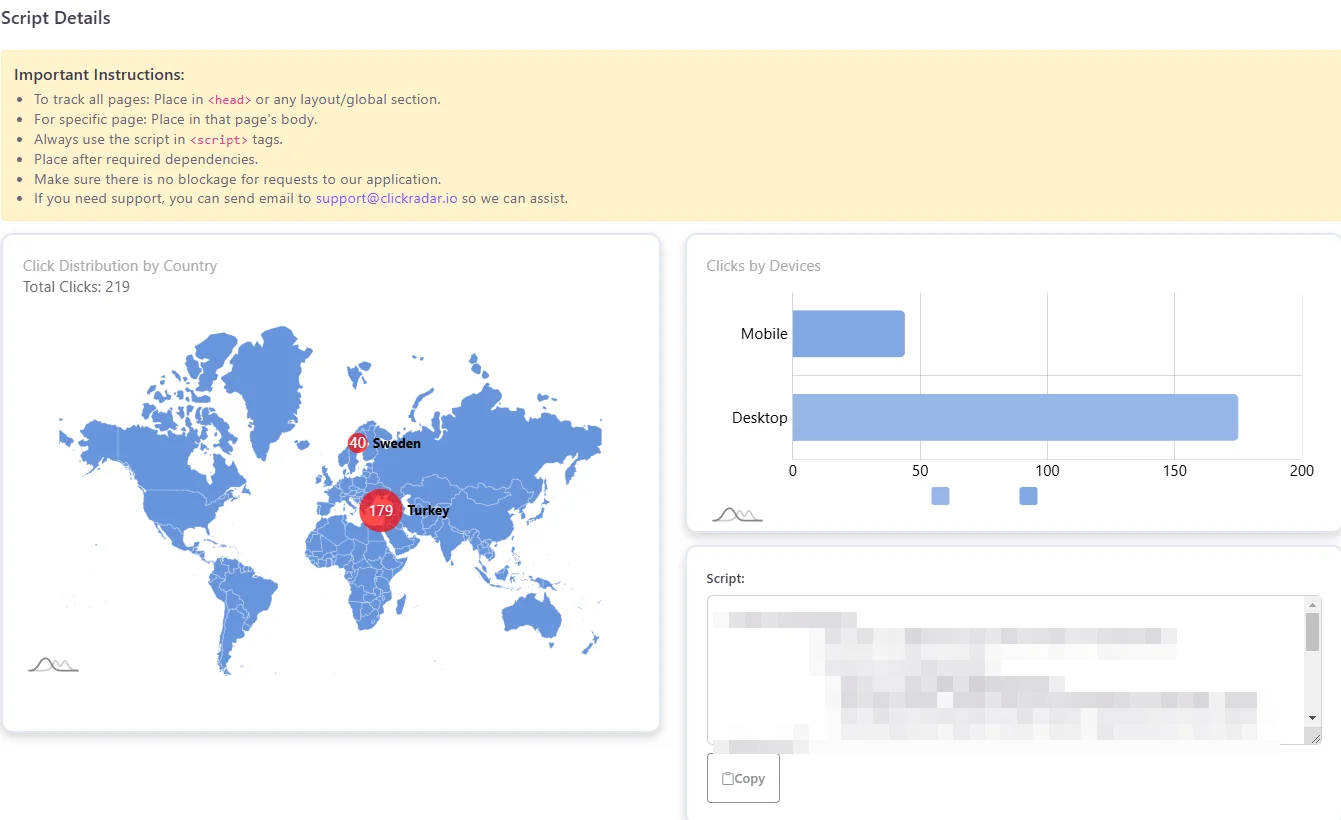Click the amCharts logo under the world map
1341x820 pixels.
click(x=52, y=662)
